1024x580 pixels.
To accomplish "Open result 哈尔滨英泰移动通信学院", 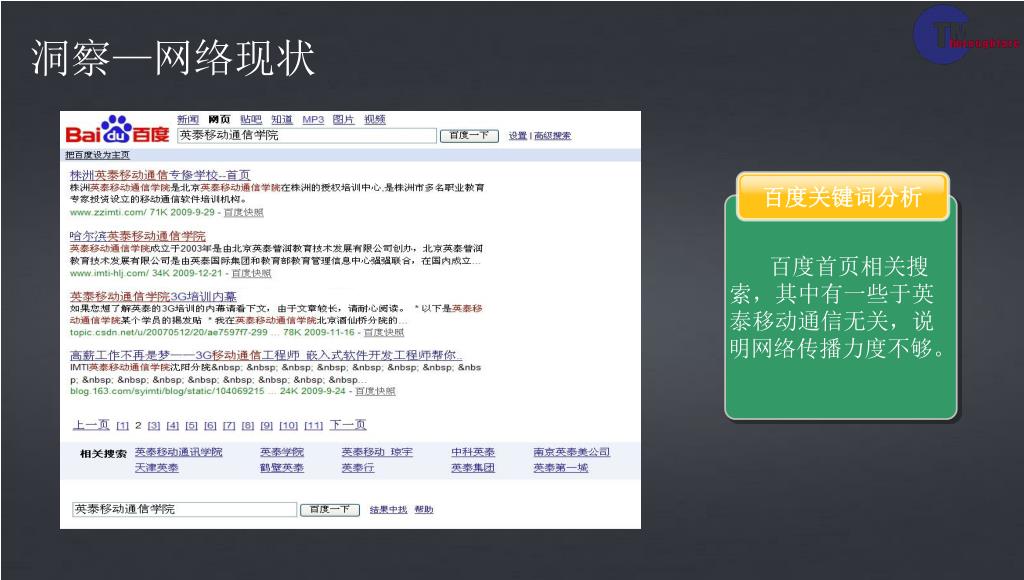I will tap(138, 236).
